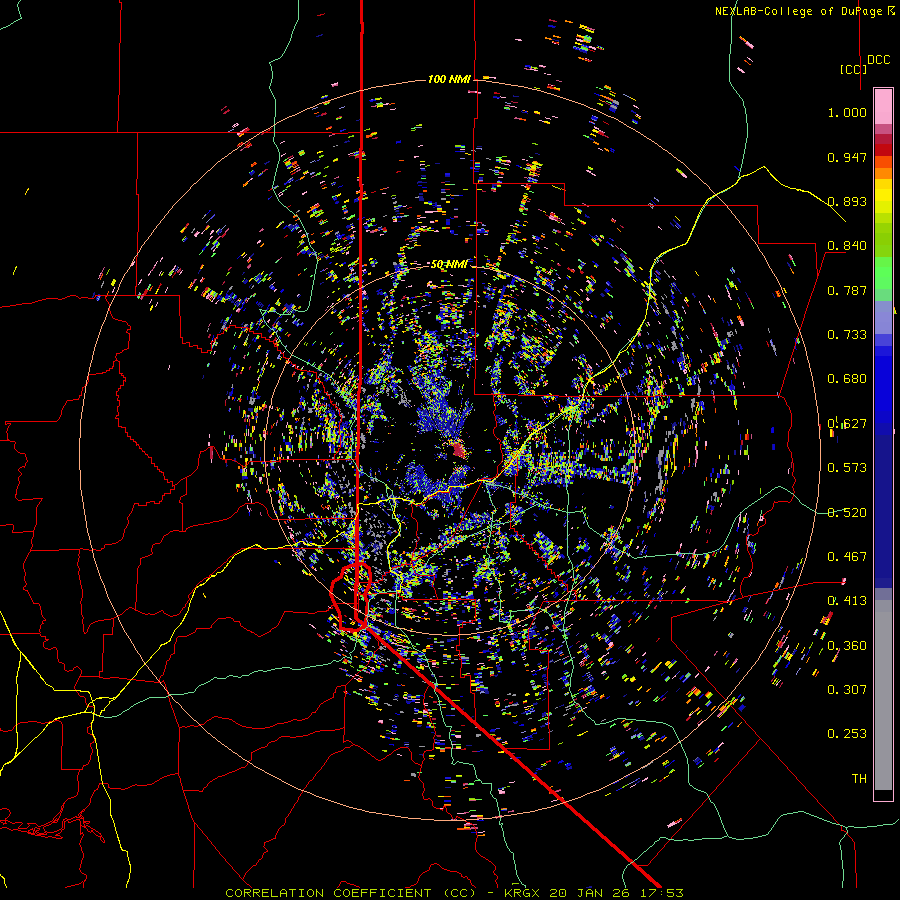The width and height of the screenshot is (900, 900).
Task: Click the 0.307 scale value
Action: pyautogui.click(x=847, y=690)
